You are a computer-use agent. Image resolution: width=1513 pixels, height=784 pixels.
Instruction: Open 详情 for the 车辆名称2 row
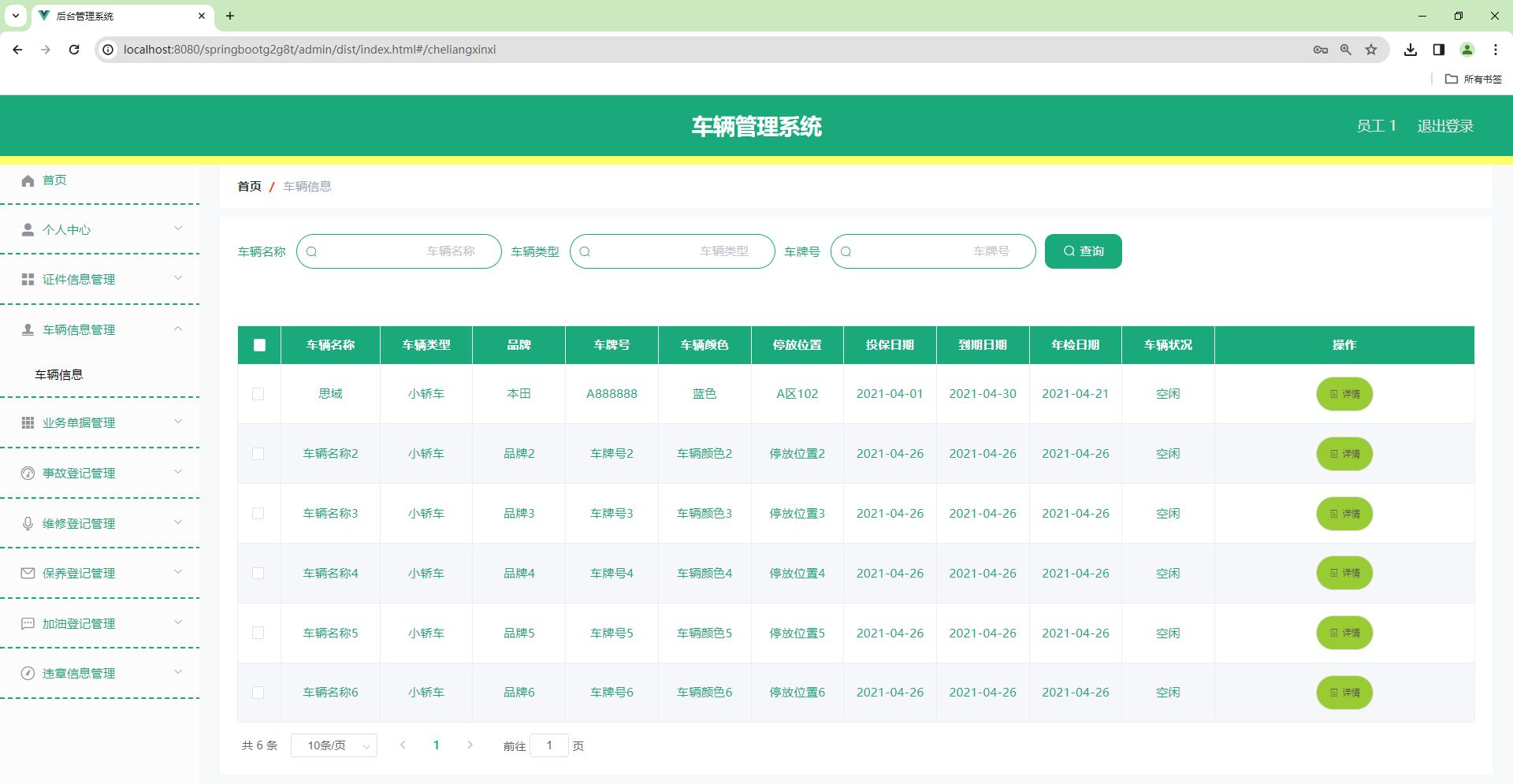coord(1344,454)
